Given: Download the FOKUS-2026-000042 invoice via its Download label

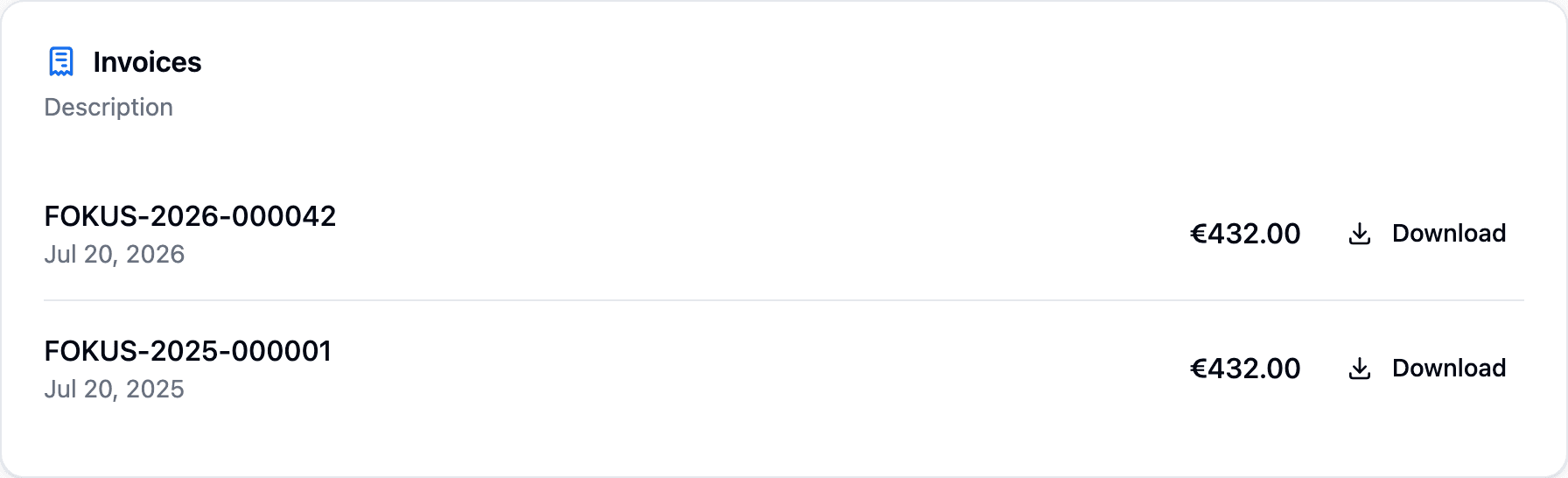Looking at the screenshot, I should 1449,234.
